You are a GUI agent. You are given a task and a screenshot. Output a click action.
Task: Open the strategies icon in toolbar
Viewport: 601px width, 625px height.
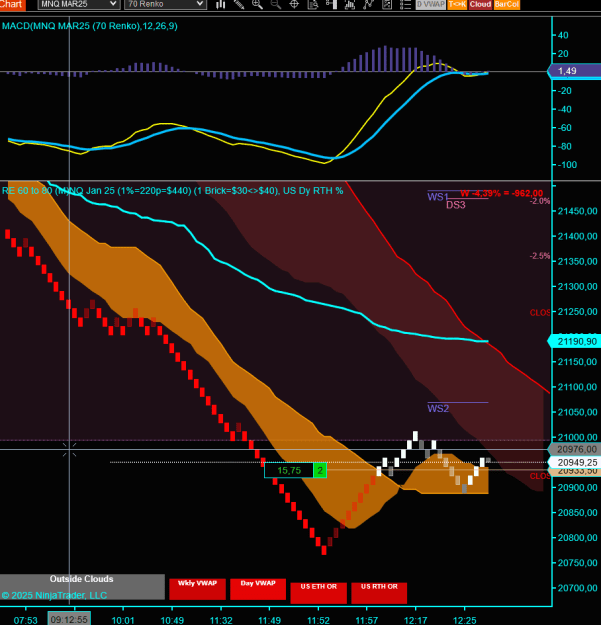pyautogui.click(x=368, y=4)
